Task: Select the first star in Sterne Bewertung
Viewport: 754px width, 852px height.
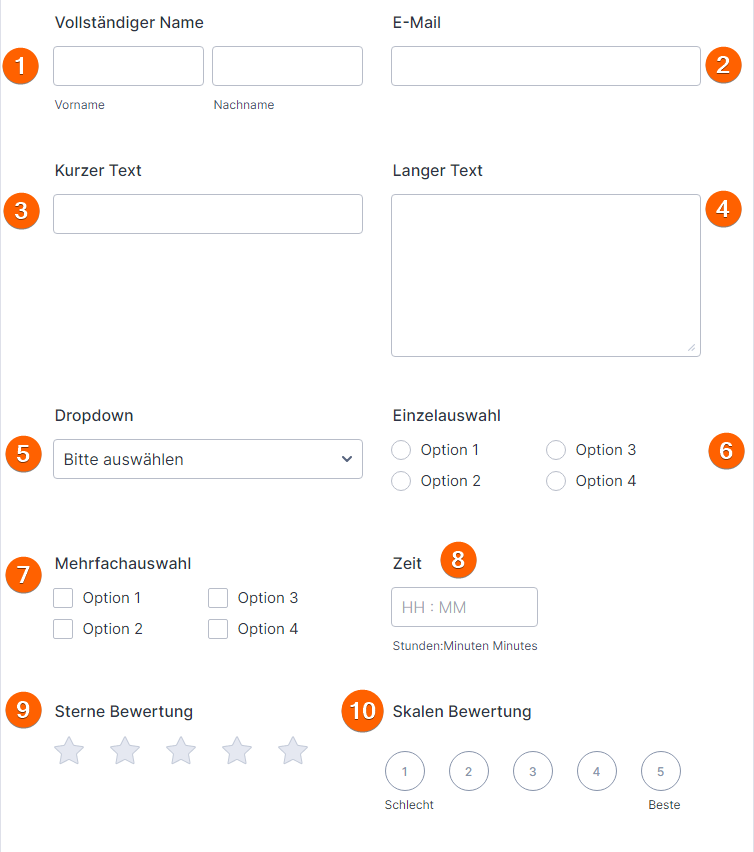Action: 68,751
